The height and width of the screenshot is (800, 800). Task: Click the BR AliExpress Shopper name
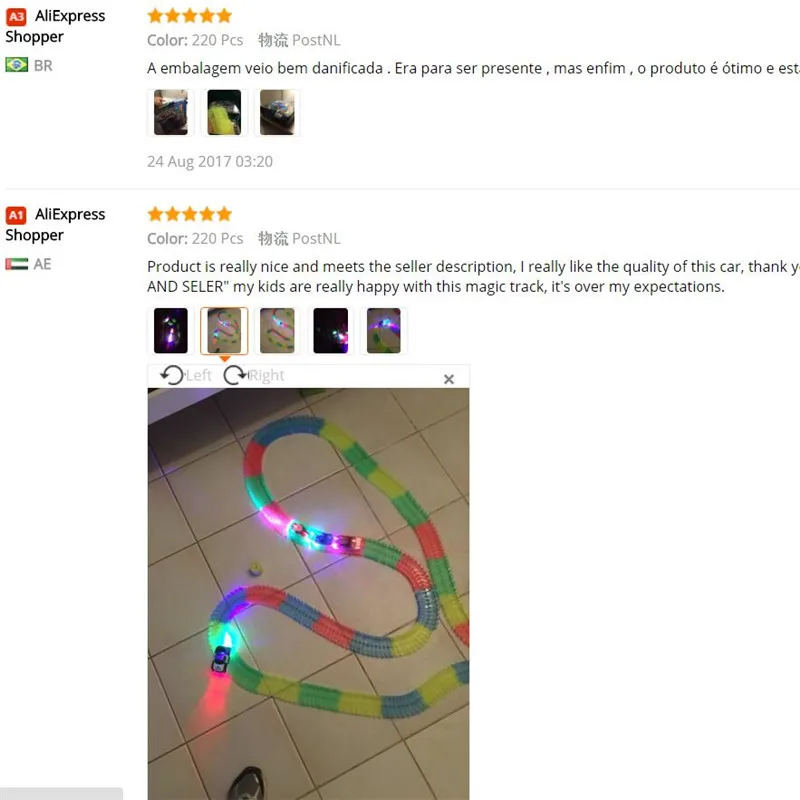[x=55, y=26]
